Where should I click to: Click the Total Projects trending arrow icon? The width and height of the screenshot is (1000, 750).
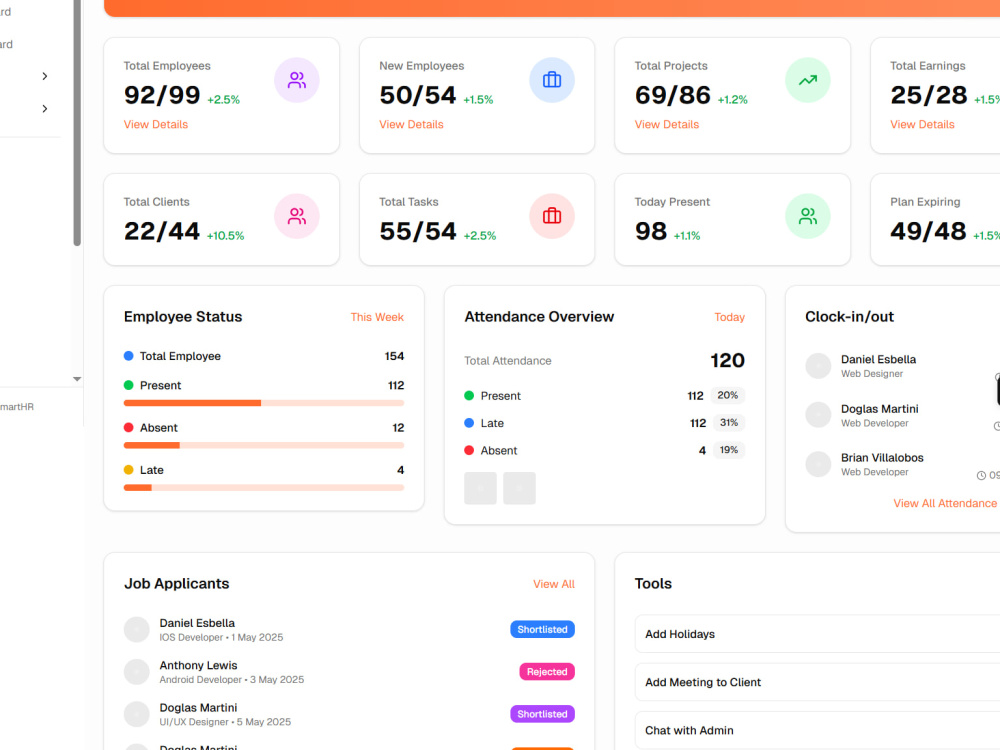pos(807,80)
